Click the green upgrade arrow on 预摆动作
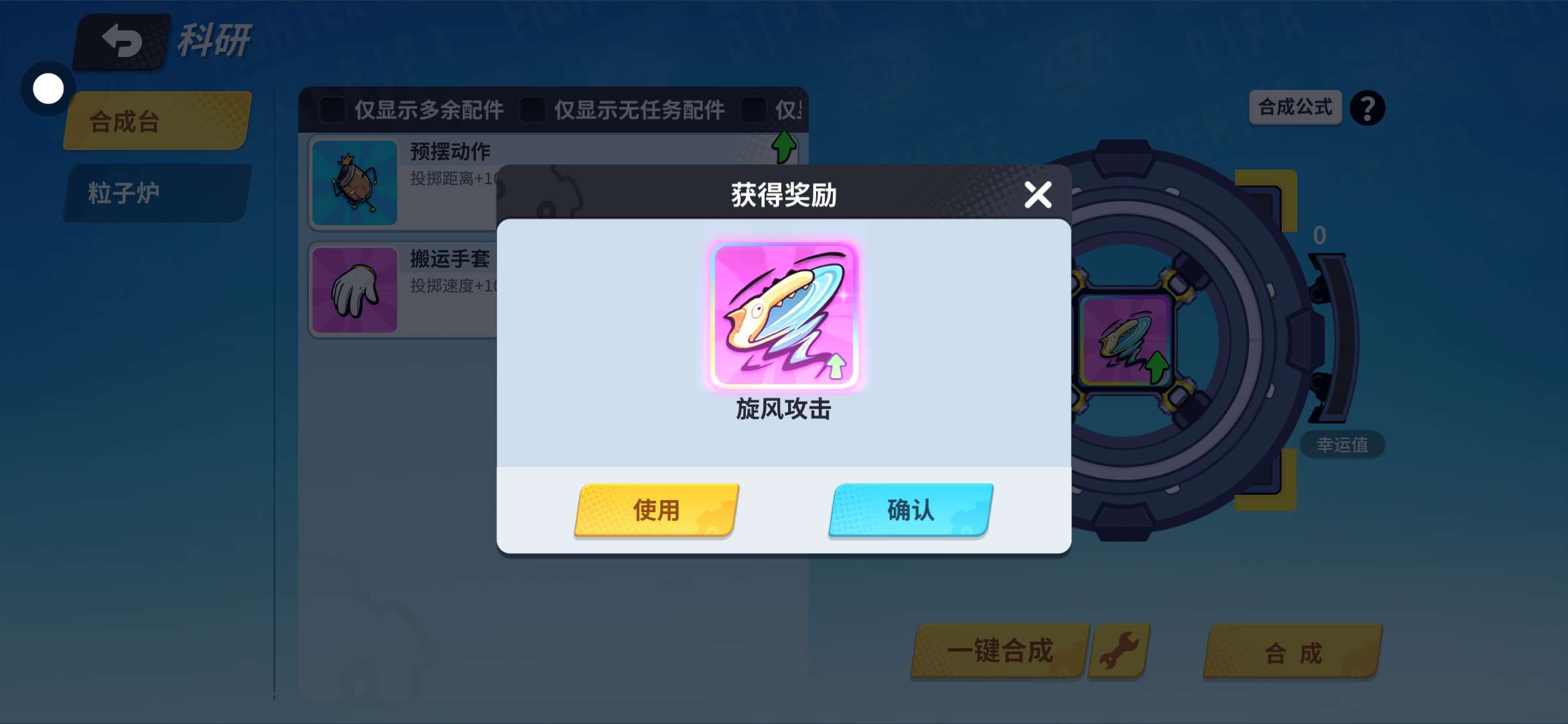1568x724 pixels. click(783, 146)
